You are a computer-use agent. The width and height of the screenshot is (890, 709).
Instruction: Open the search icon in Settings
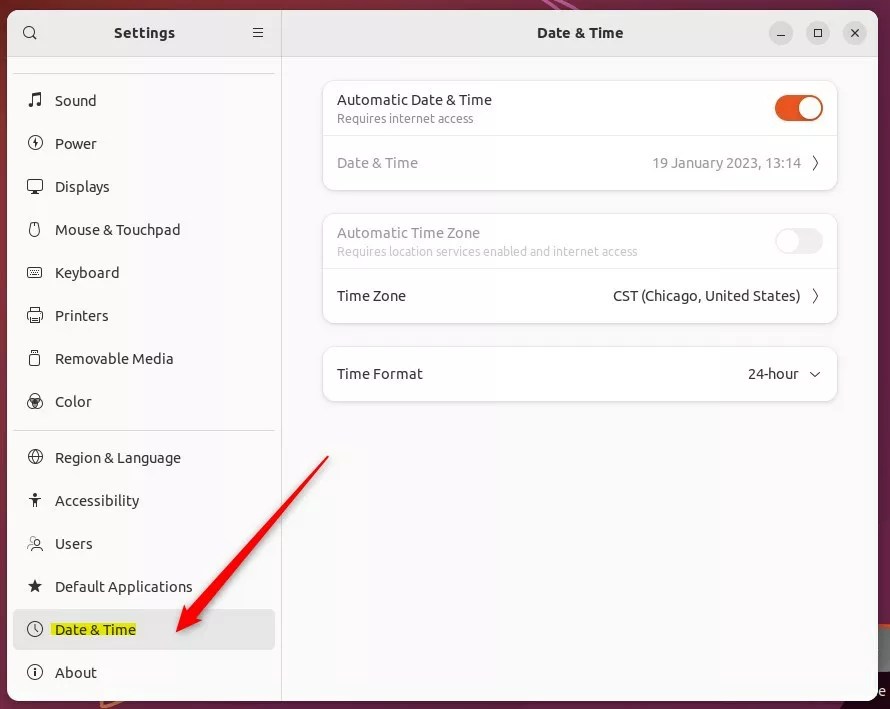coord(30,33)
